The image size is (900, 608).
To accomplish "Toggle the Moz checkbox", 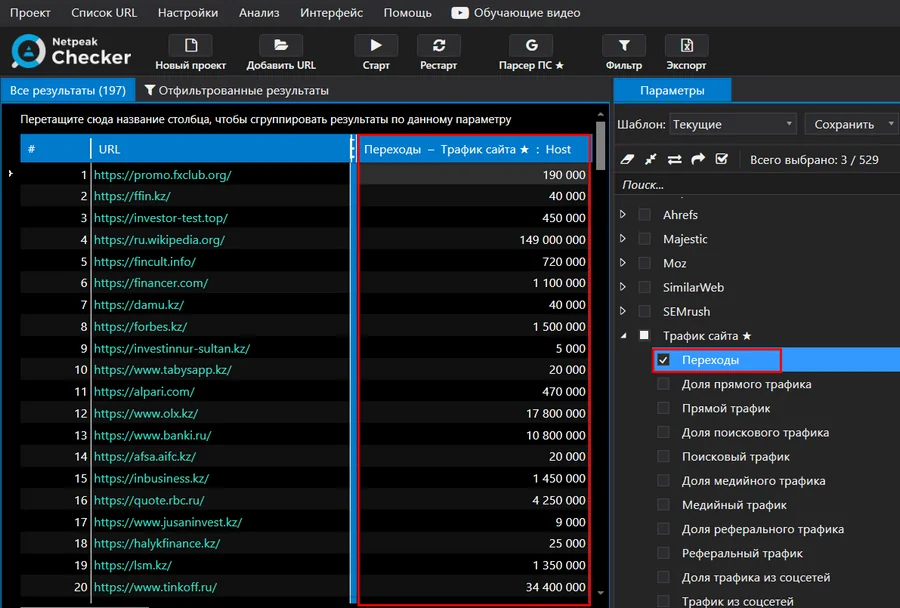I will (x=645, y=262).
